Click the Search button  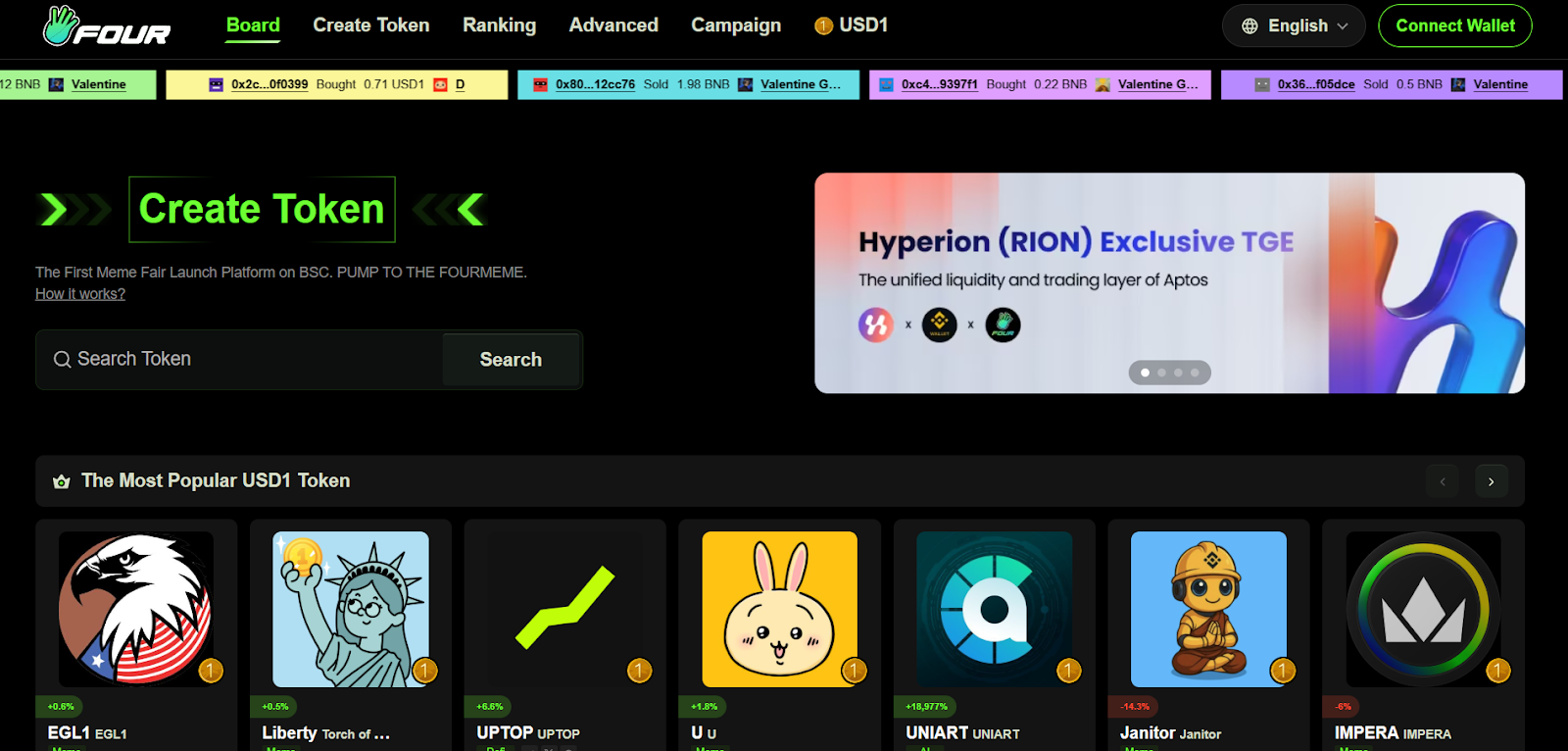(511, 360)
